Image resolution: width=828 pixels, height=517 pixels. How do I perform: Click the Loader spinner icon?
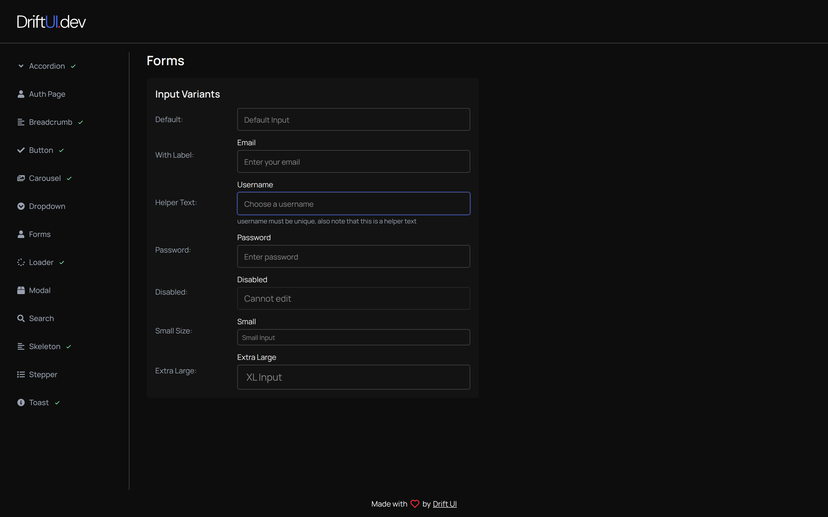point(21,262)
